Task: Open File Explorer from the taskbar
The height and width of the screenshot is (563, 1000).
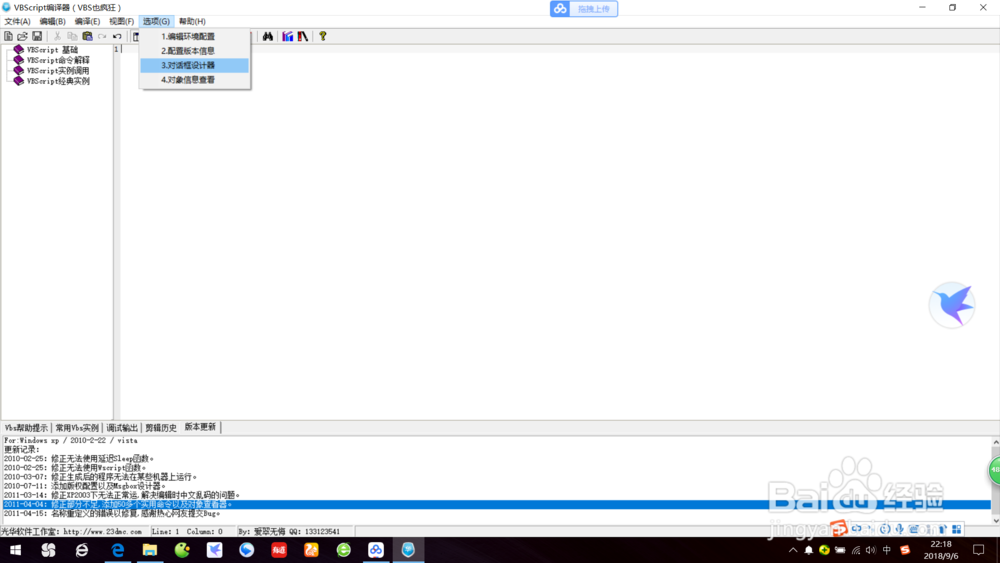Action: coord(150,550)
